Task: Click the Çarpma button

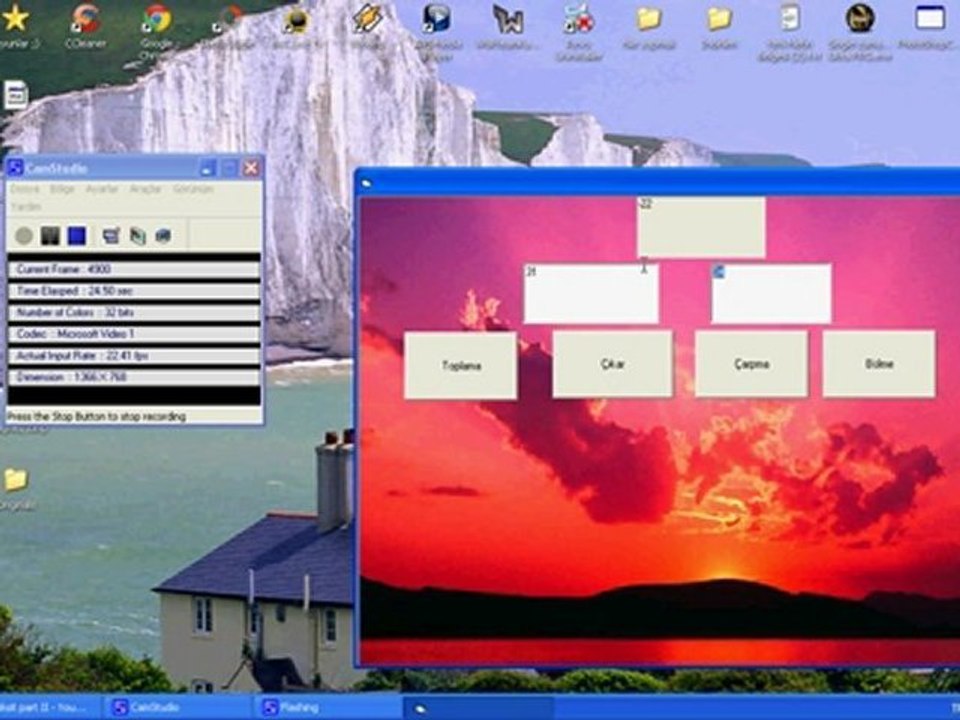Action: (751, 364)
